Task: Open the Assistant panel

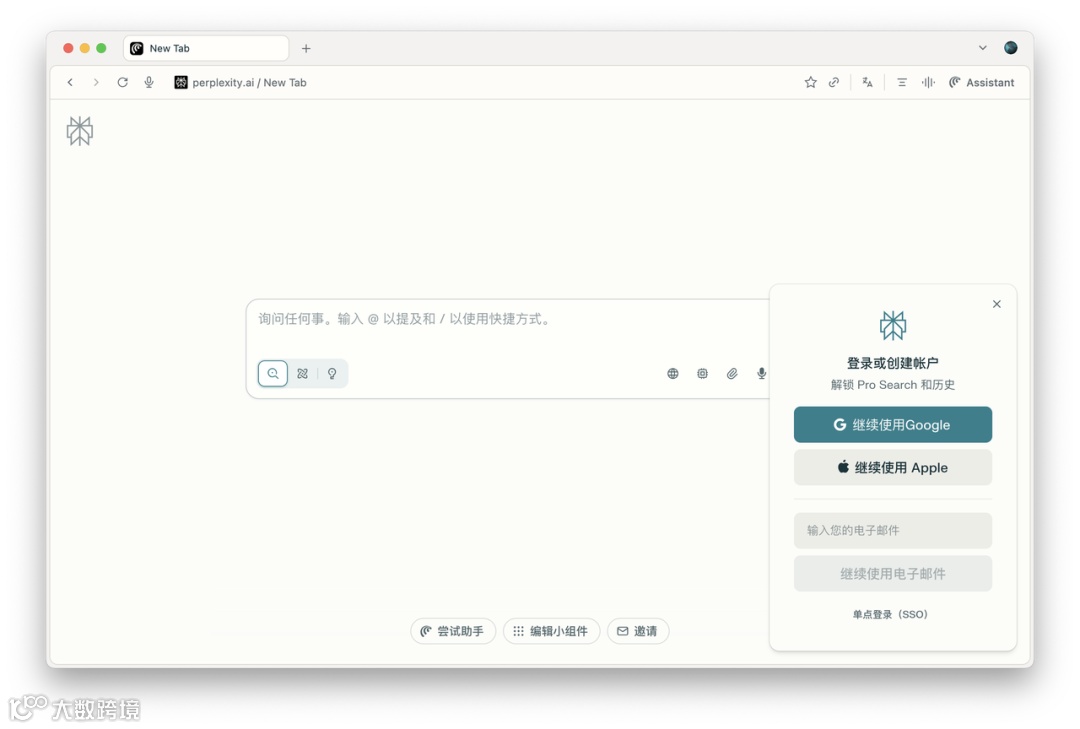Action: [982, 82]
